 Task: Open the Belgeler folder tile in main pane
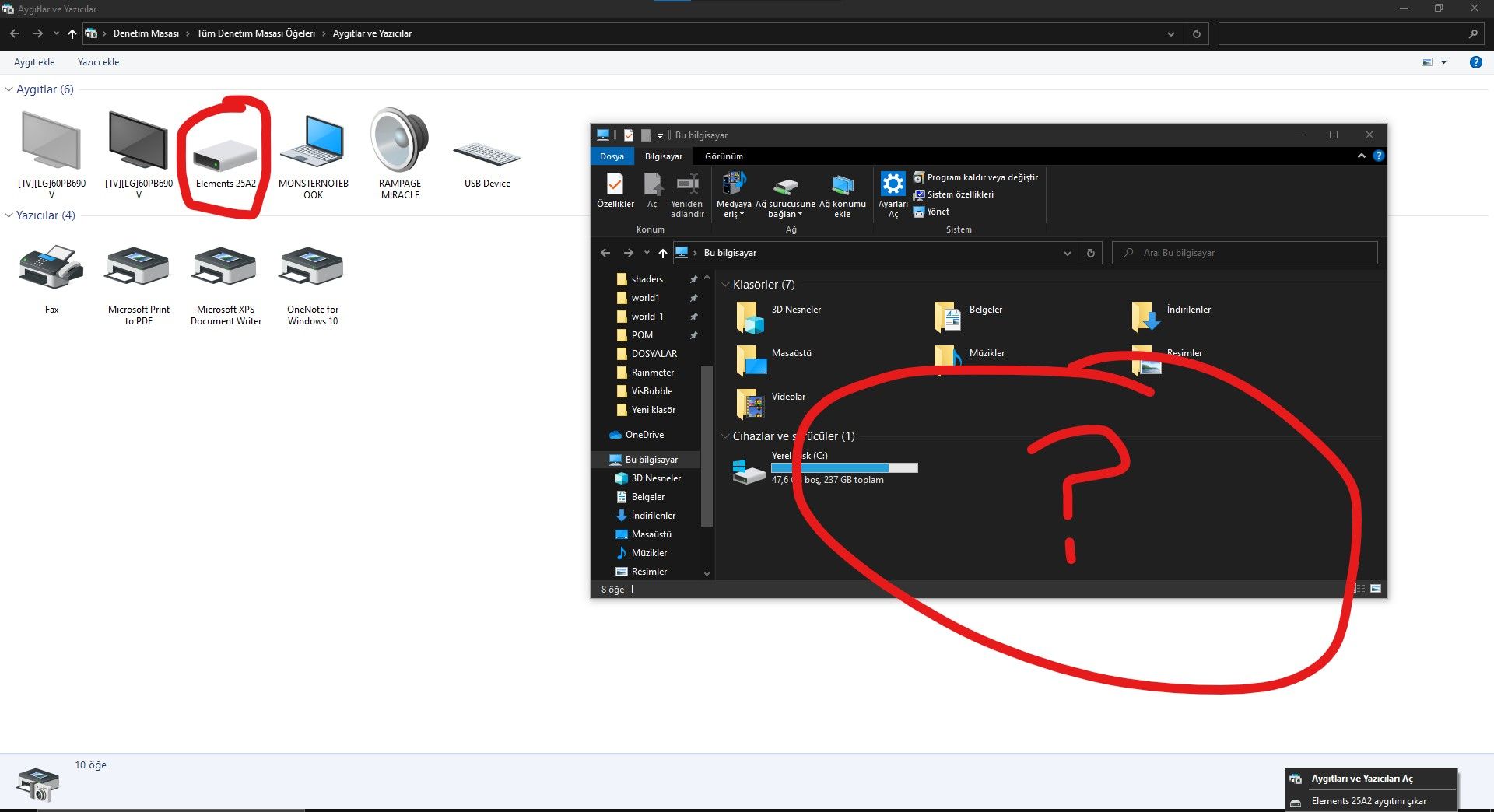tap(969, 317)
